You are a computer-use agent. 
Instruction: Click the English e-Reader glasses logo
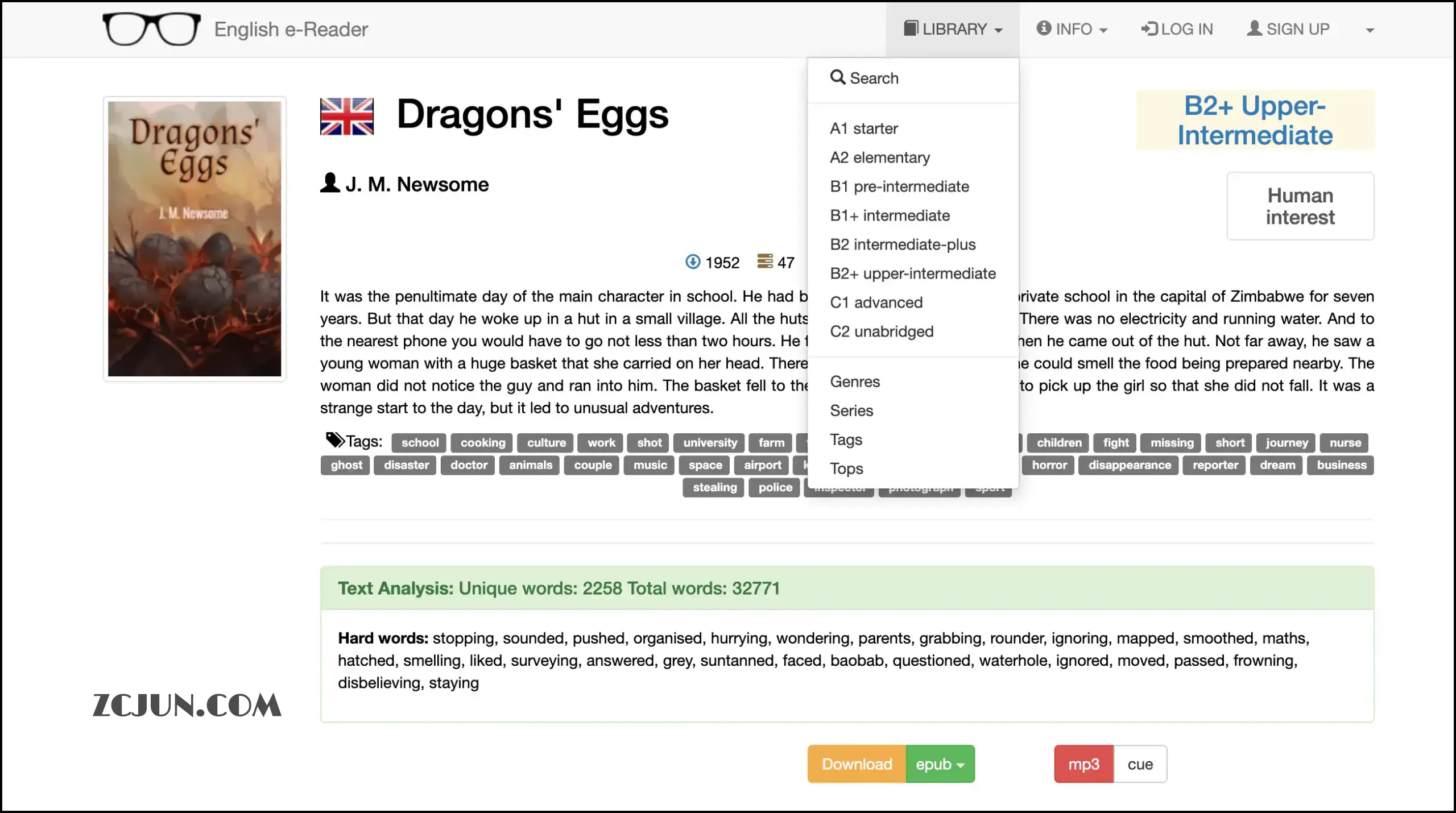point(151,28)
